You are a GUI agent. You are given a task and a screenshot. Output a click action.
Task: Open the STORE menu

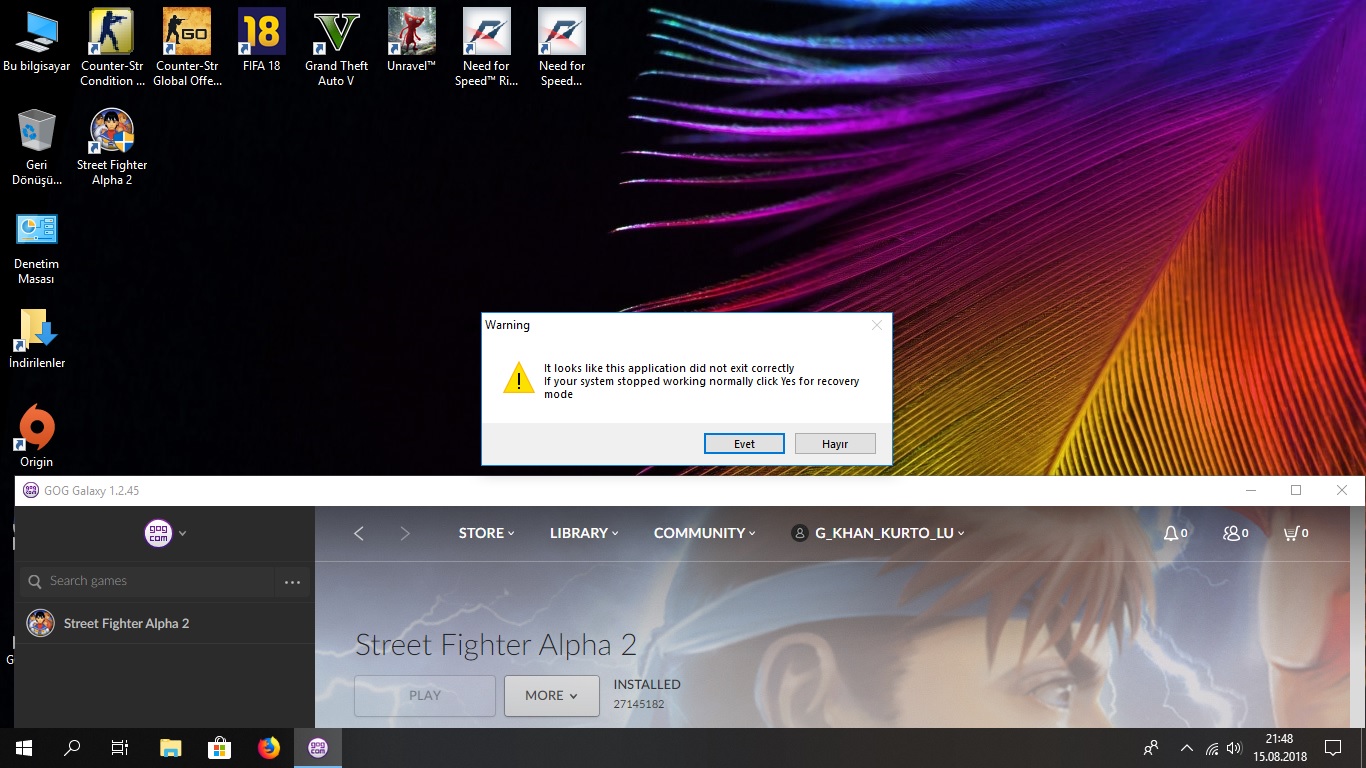(486, 533)
